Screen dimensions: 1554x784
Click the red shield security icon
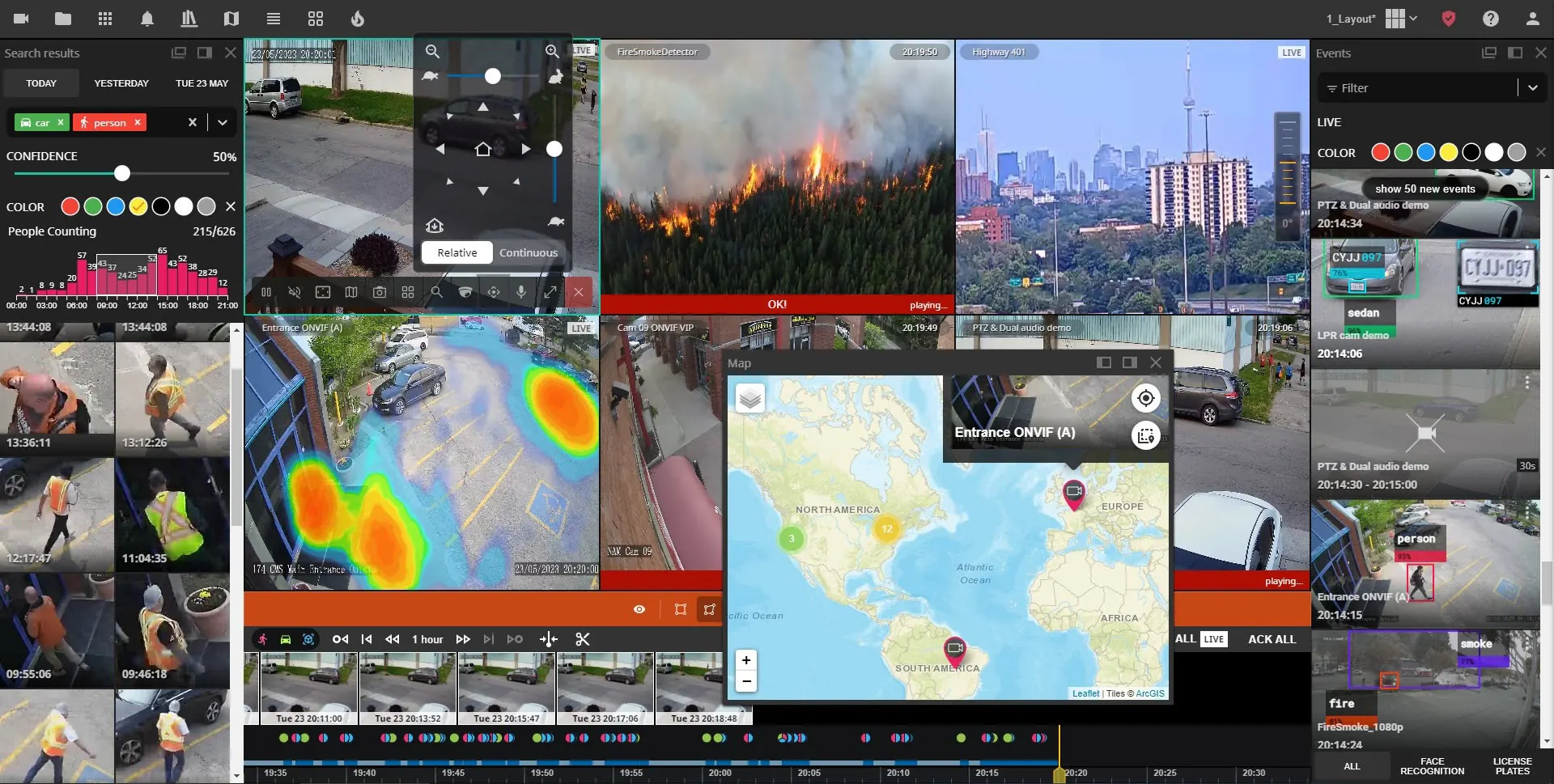coord(1449,19)
